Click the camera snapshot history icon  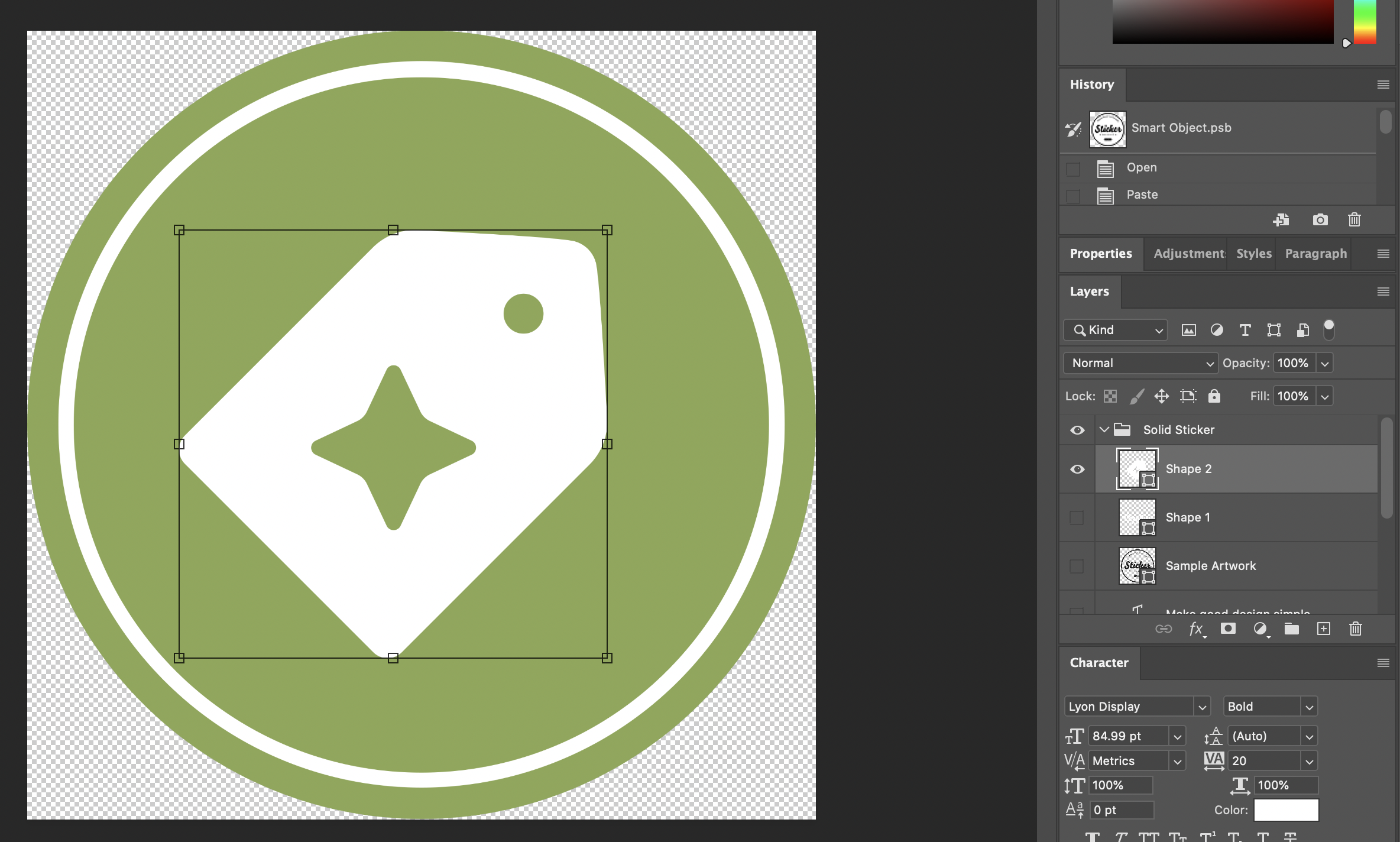[1320, 219]
